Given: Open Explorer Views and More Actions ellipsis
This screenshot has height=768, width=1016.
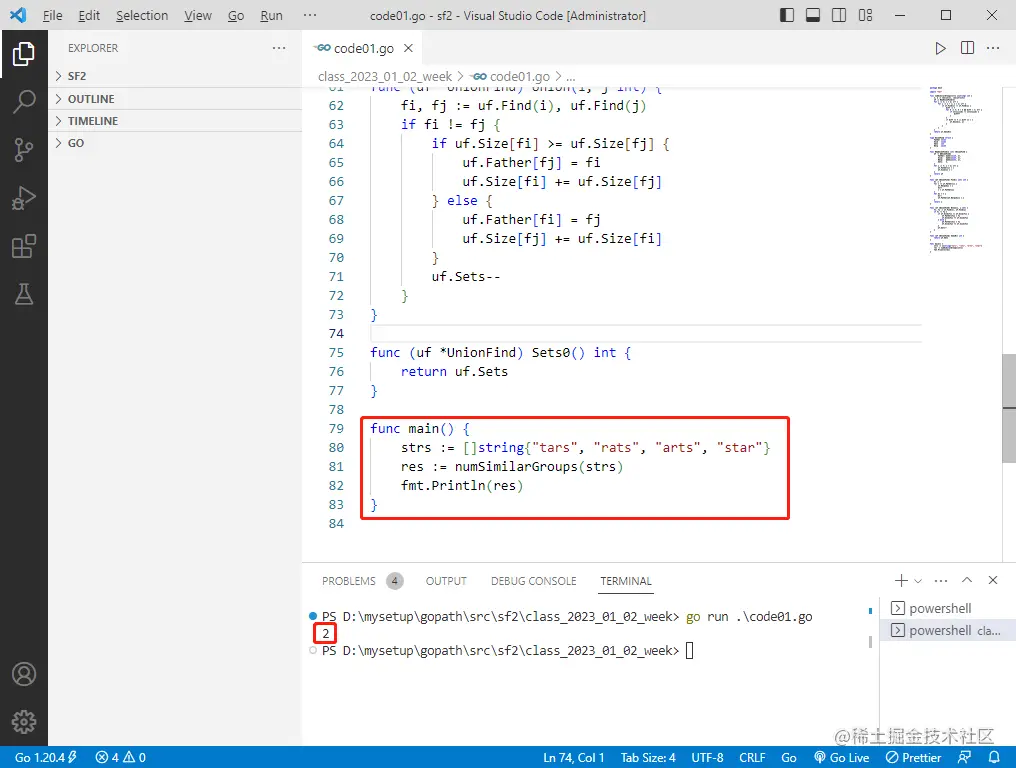Looking at the screenshot, I should click(279, 48).
